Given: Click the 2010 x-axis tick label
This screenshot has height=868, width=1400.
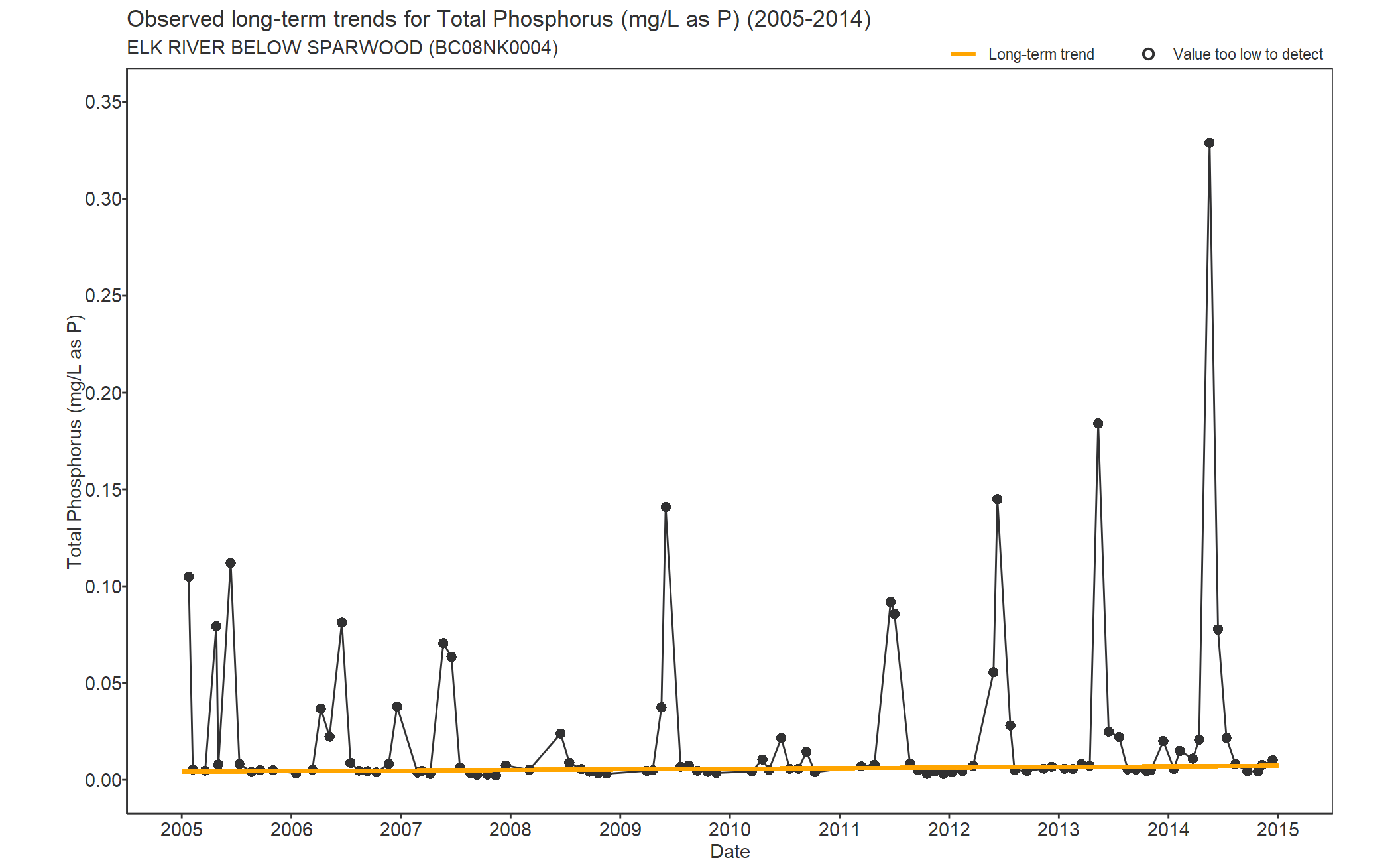Looking at the screenshot, I should click(729, 830).
